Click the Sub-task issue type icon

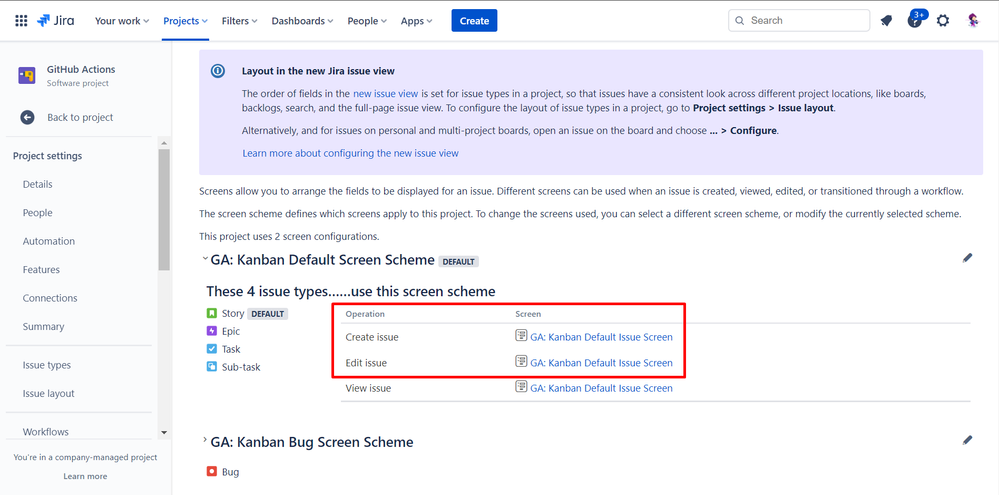[212, 367]
